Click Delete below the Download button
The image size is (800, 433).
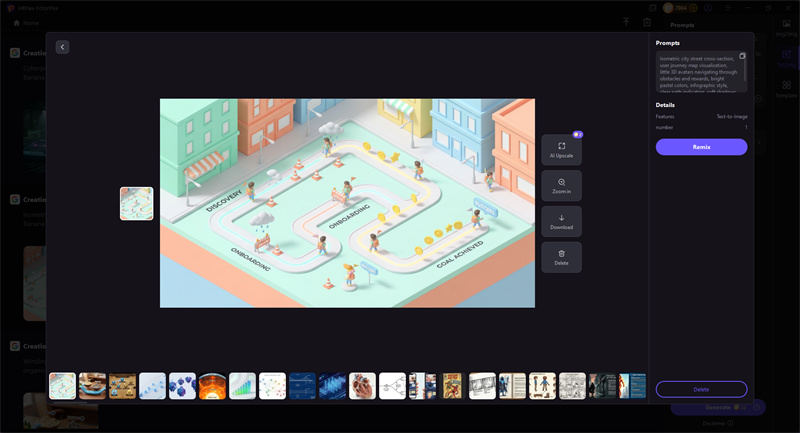pyautogui.click(x=561, y=257)
